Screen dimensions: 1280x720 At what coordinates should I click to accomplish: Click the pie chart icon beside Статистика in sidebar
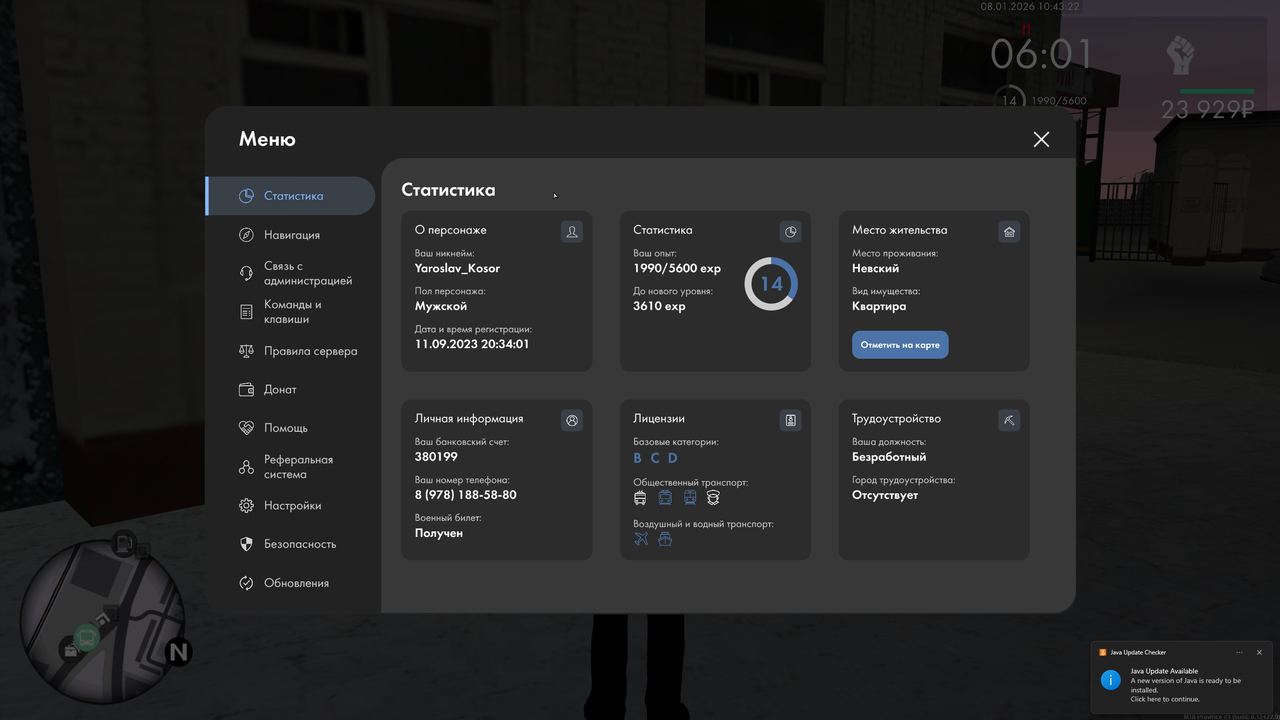246,196
